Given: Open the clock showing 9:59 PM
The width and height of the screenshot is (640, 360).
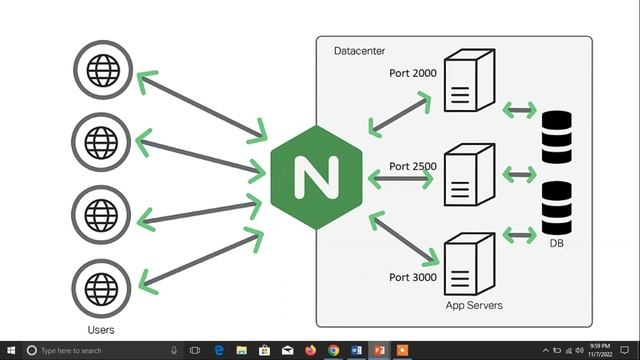Looking at the screenshot, I should pos(600,350).
